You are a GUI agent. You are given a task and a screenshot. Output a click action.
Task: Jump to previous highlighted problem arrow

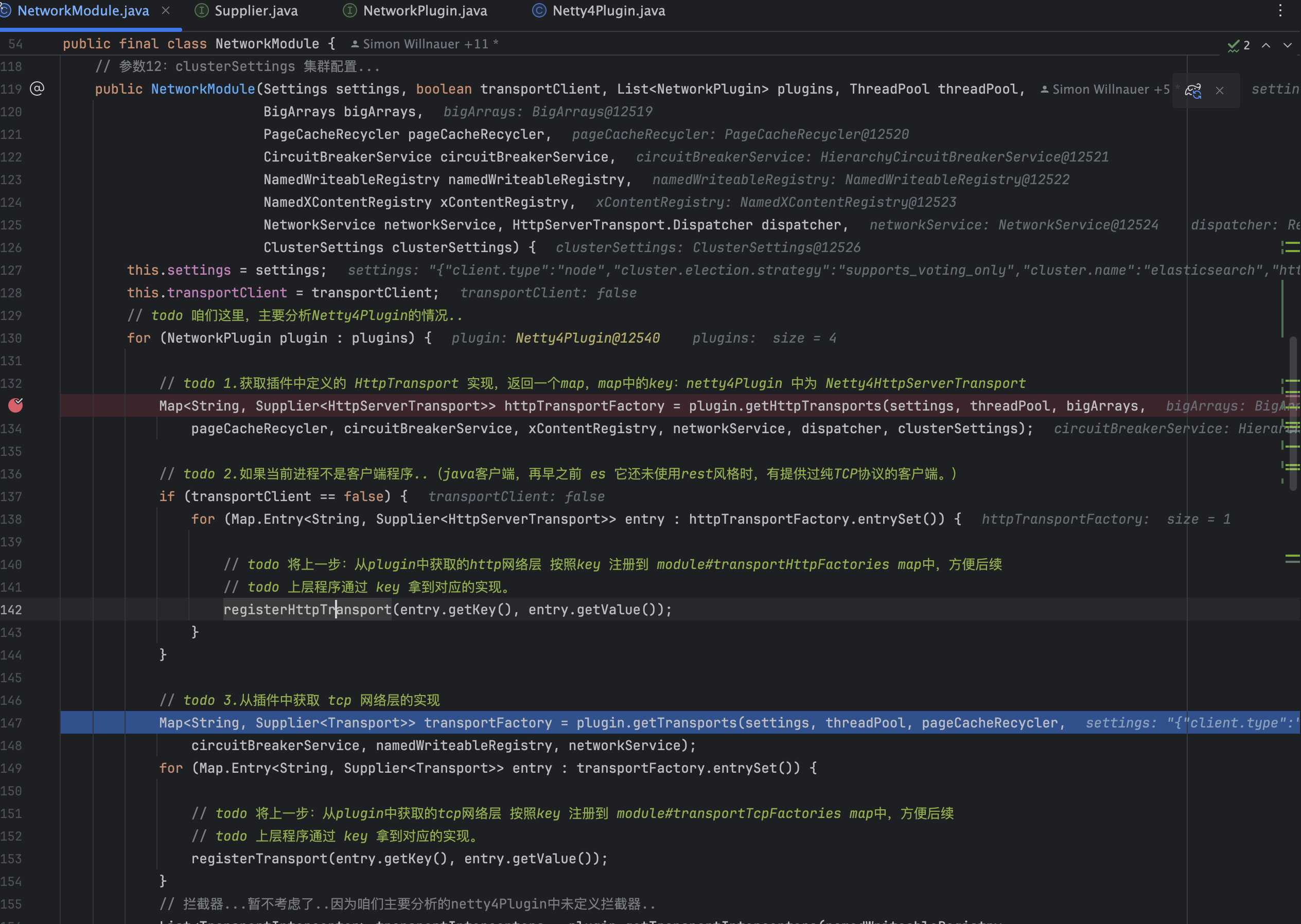[x=1265, y=45]
